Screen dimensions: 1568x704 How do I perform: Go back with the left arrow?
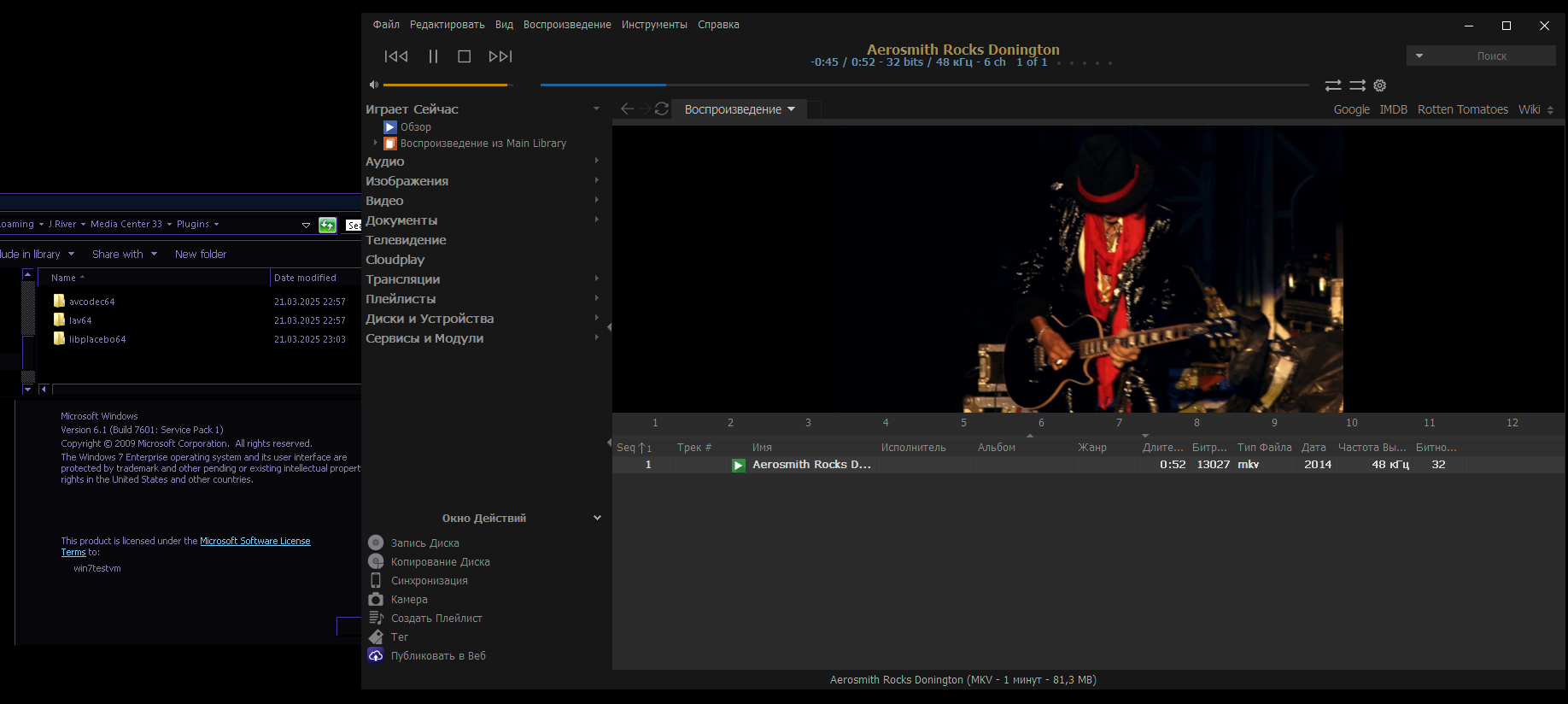628,109
